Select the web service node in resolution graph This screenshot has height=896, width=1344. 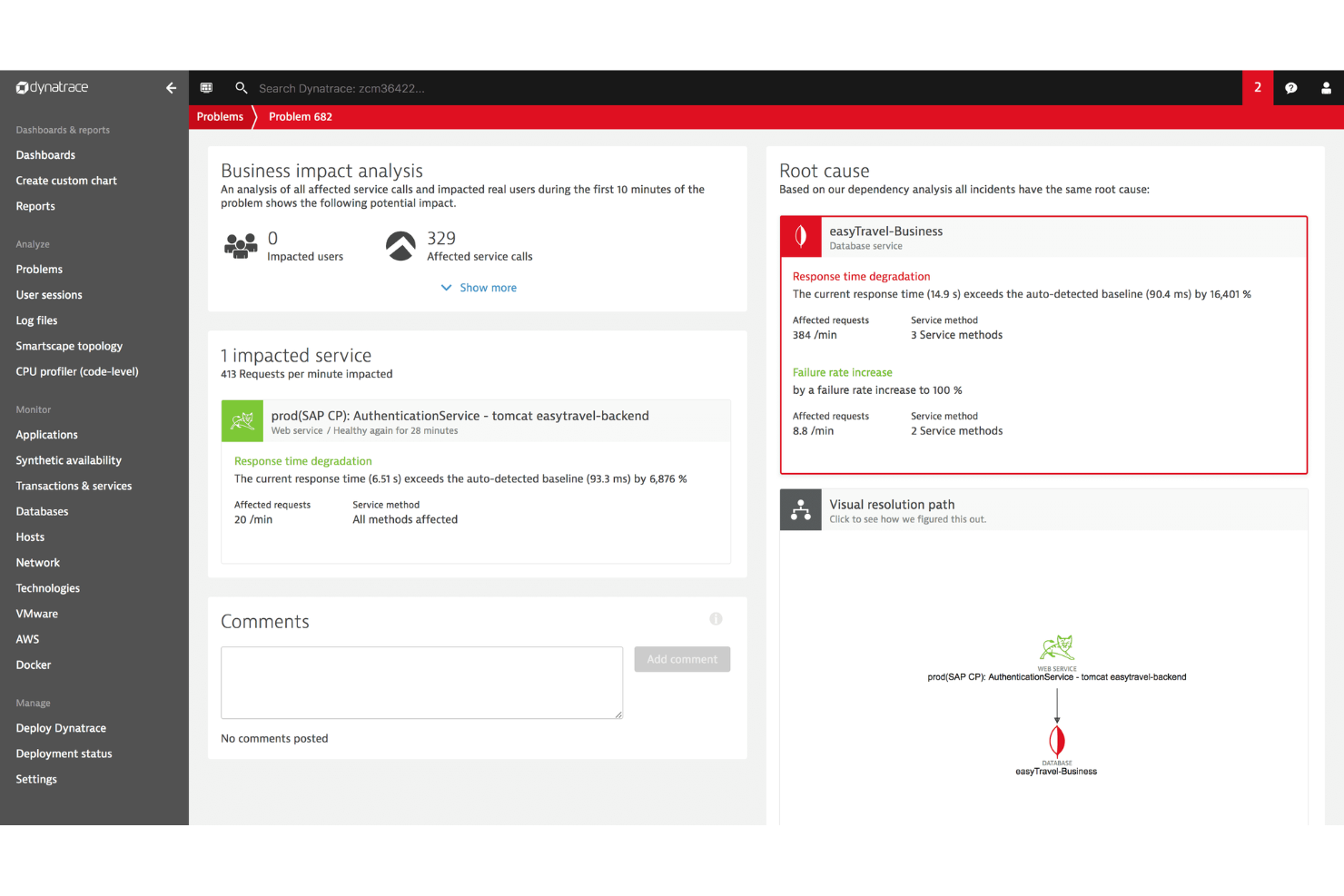coord(1057,648)
